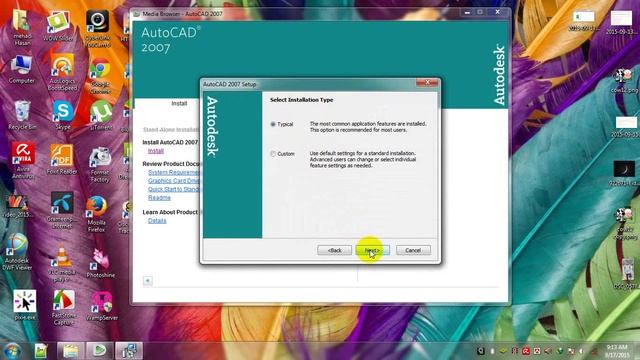Click the small square button at Media Browser bottom-left
This screenshot has height=360, width=640.
point(147,280)
